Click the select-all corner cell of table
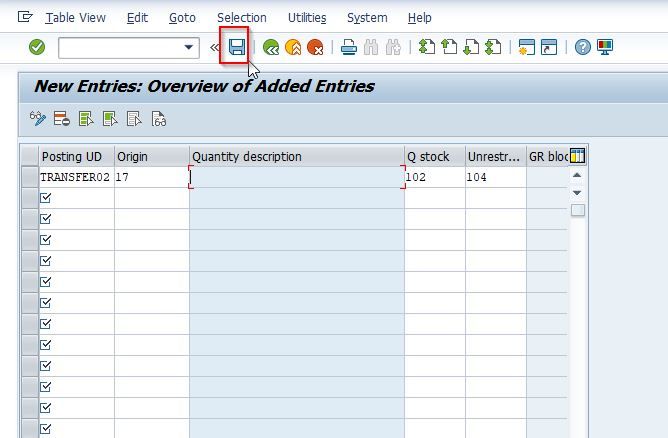The width and height of the screenshot is (668, 438). (30, 156)
